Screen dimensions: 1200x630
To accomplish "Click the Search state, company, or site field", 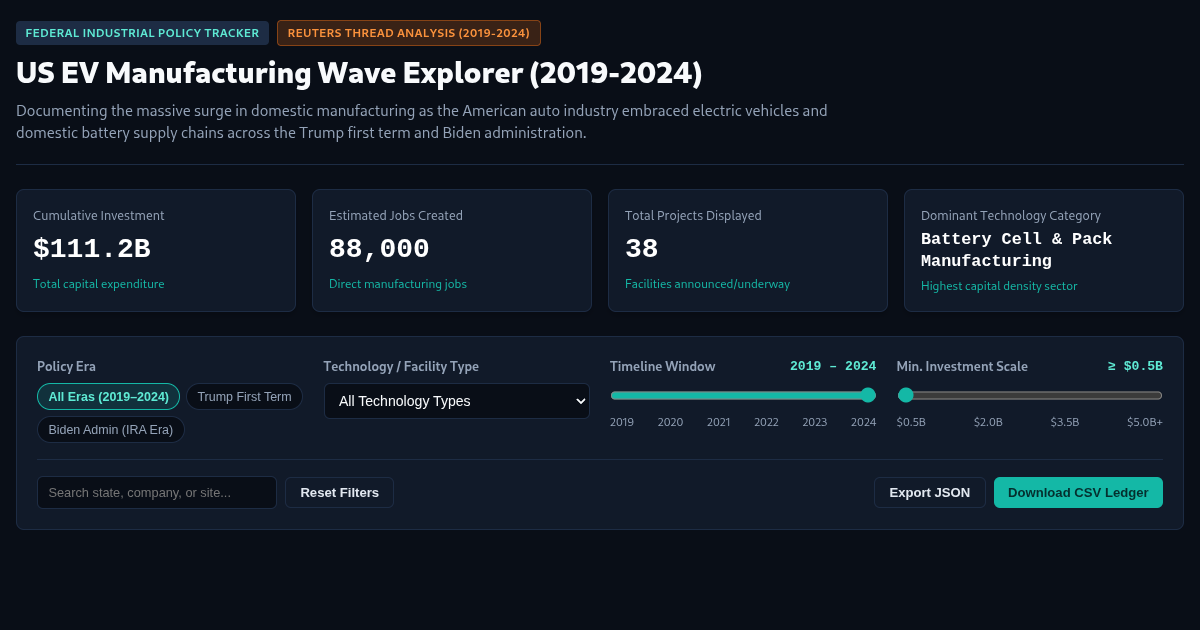I will [x=157, y=493].
